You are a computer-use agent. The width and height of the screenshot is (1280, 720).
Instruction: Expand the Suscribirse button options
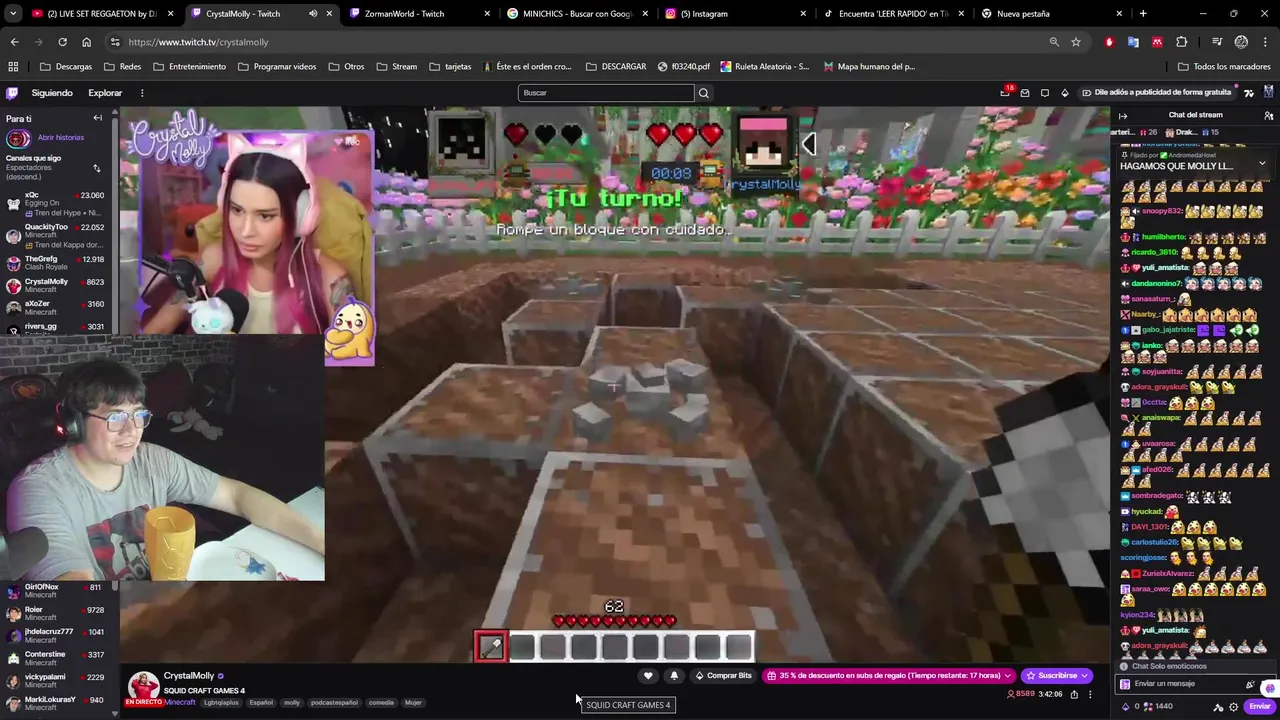coord(1085,676)
